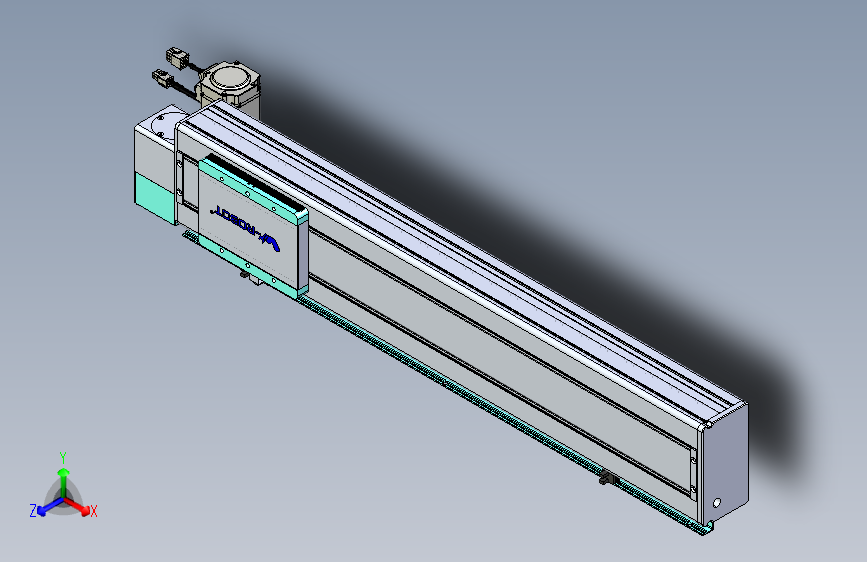Select the lower cable connector plug near the motor
867x562 pixels.
[x=161, y=77]
